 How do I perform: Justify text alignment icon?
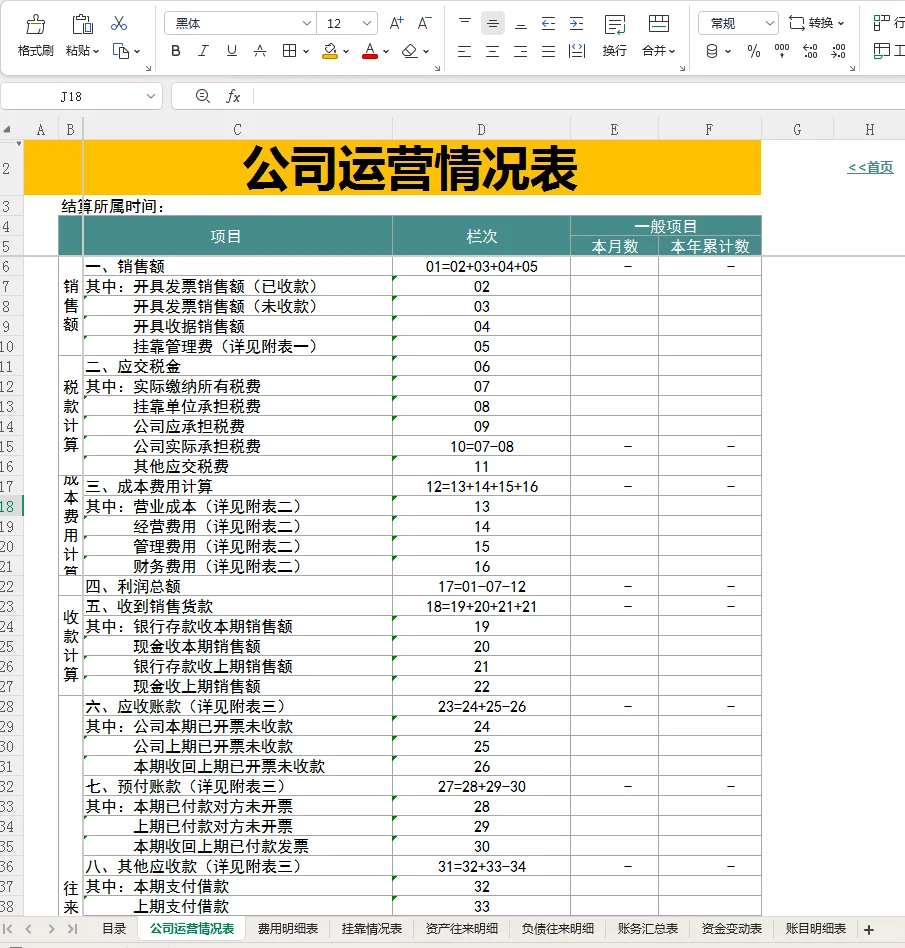(548, 51)
